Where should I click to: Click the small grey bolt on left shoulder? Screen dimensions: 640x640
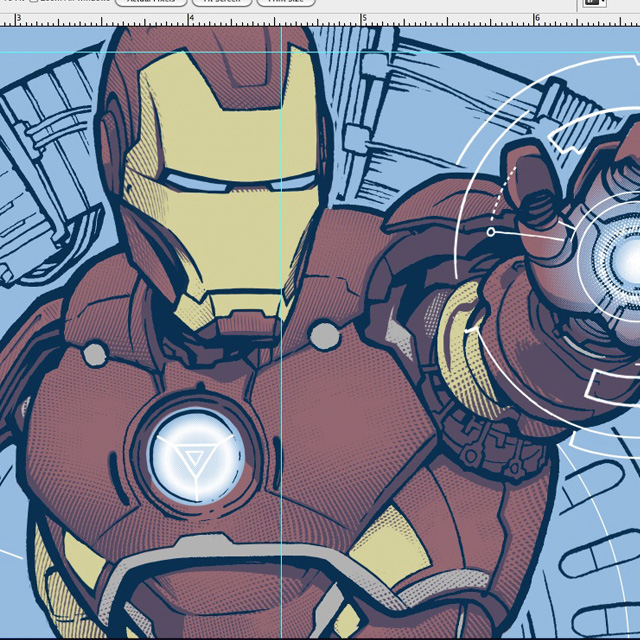pos(93,353)
